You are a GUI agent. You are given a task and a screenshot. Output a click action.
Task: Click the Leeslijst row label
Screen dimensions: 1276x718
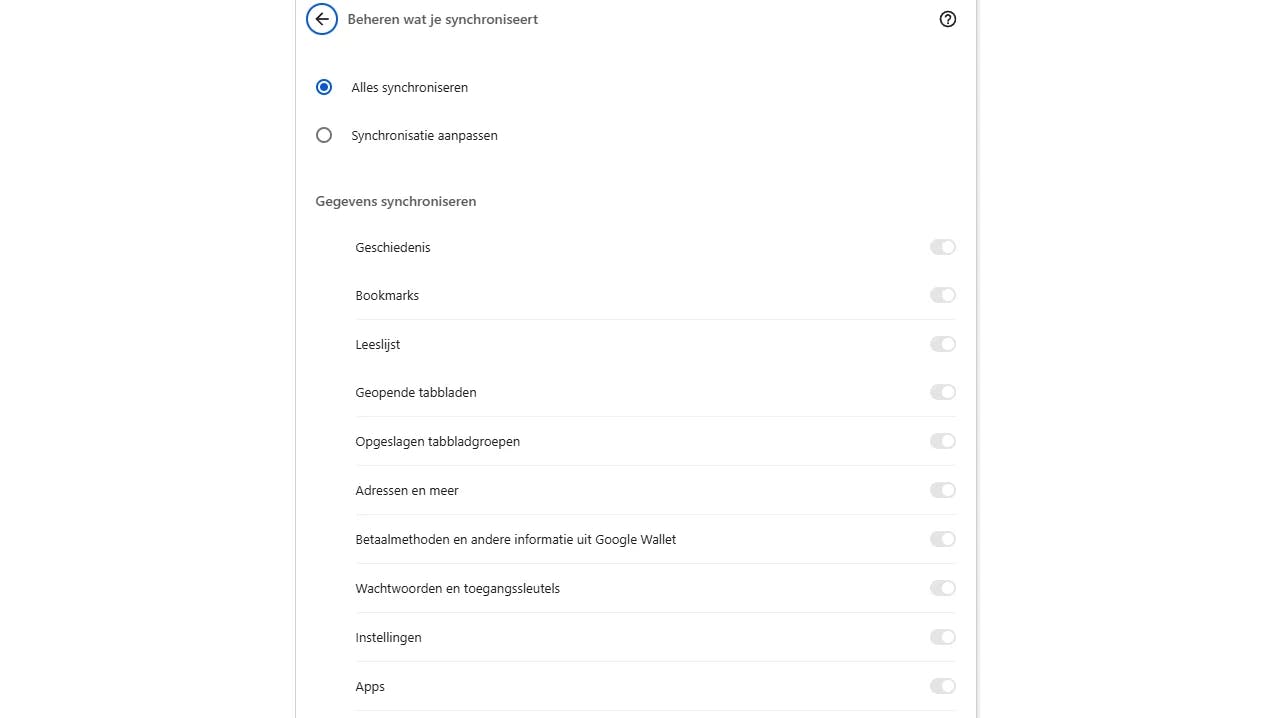(378, 344)
